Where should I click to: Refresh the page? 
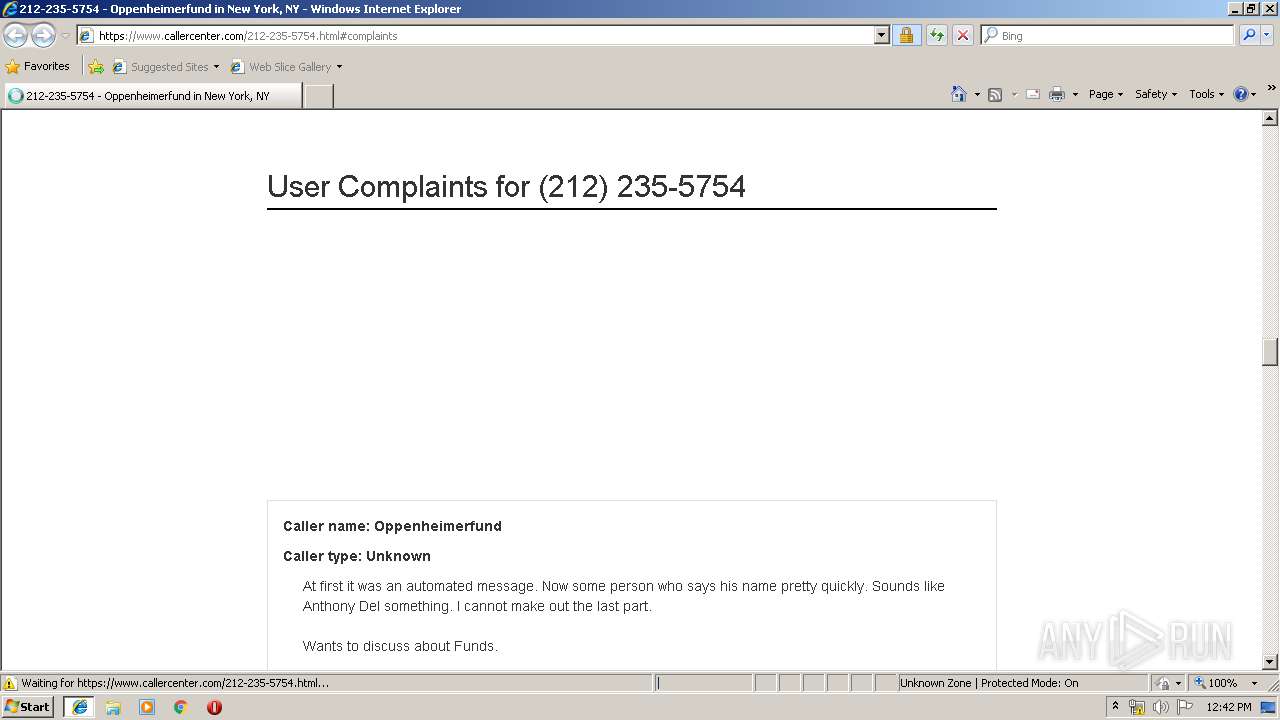click(x=937, y=36)
